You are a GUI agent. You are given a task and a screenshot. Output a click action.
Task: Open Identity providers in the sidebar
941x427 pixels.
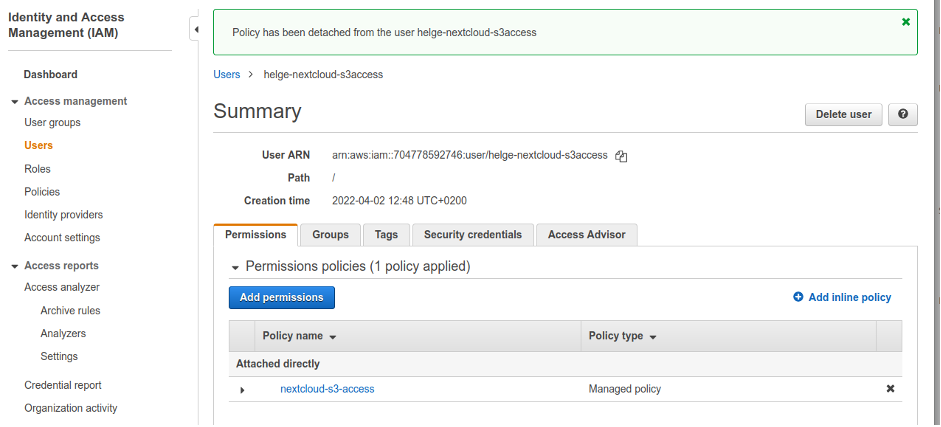point(64,215)
